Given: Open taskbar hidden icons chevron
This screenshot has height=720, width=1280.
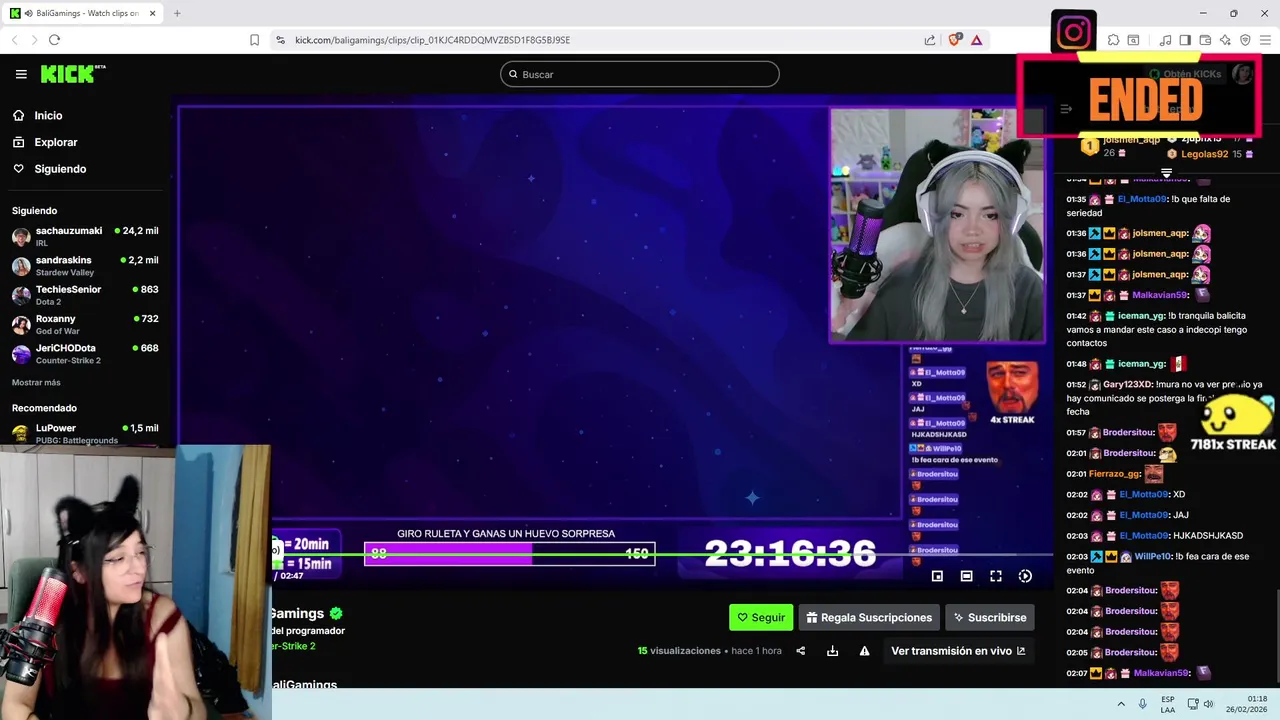Looking at the screenshot, I should (x=1121, y=705).
